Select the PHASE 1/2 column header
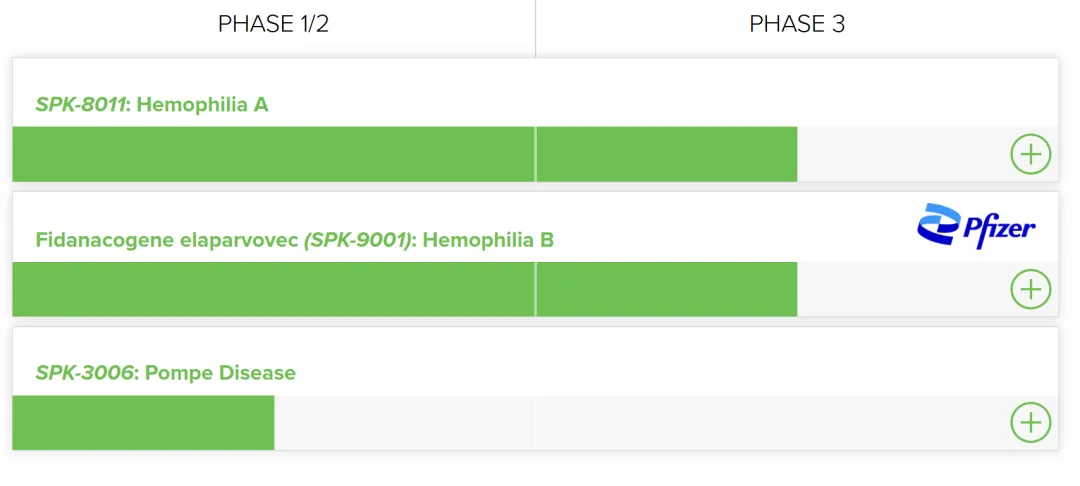 (273, 24)
